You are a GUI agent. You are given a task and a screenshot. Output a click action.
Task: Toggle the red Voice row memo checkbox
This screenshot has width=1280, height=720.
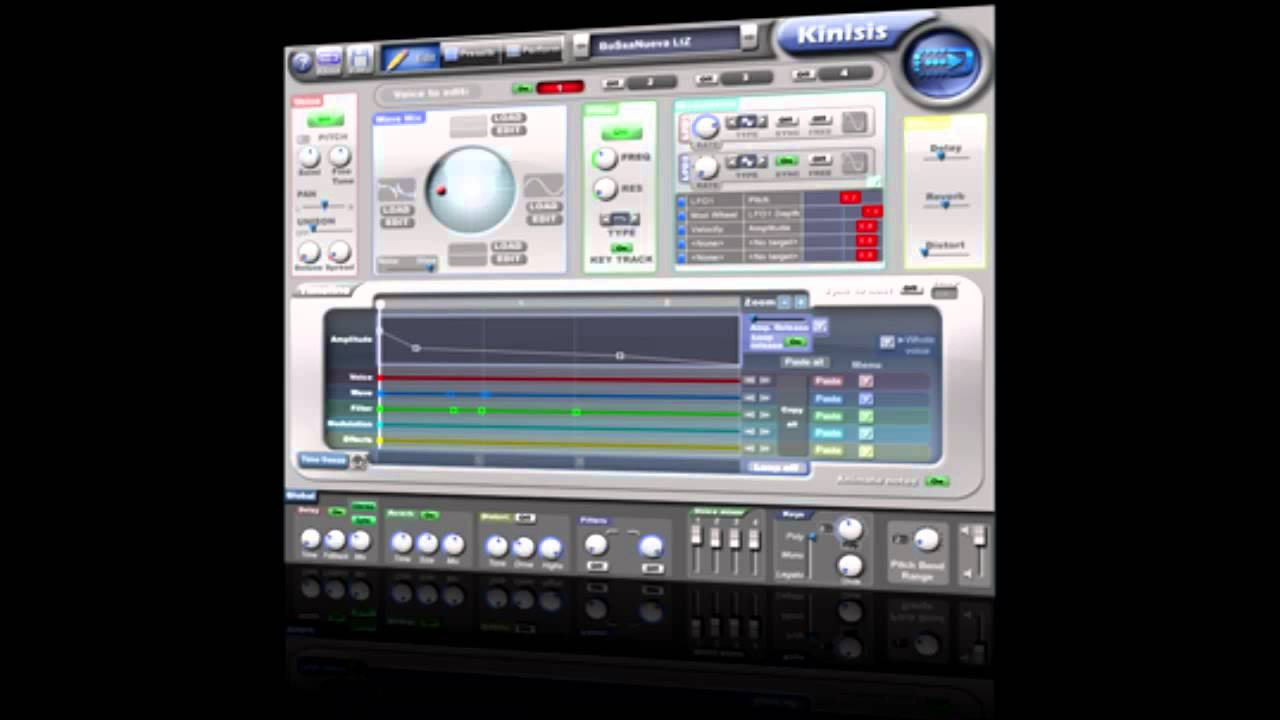(x=866, y=381)
